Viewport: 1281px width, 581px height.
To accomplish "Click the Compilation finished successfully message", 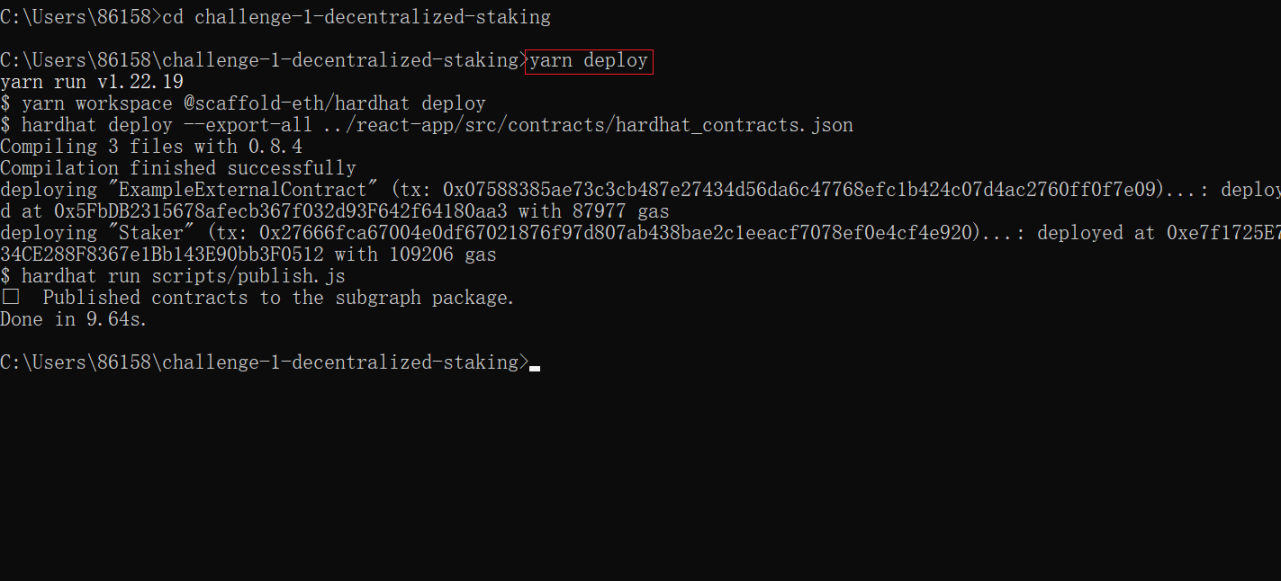I will (178, 168).
